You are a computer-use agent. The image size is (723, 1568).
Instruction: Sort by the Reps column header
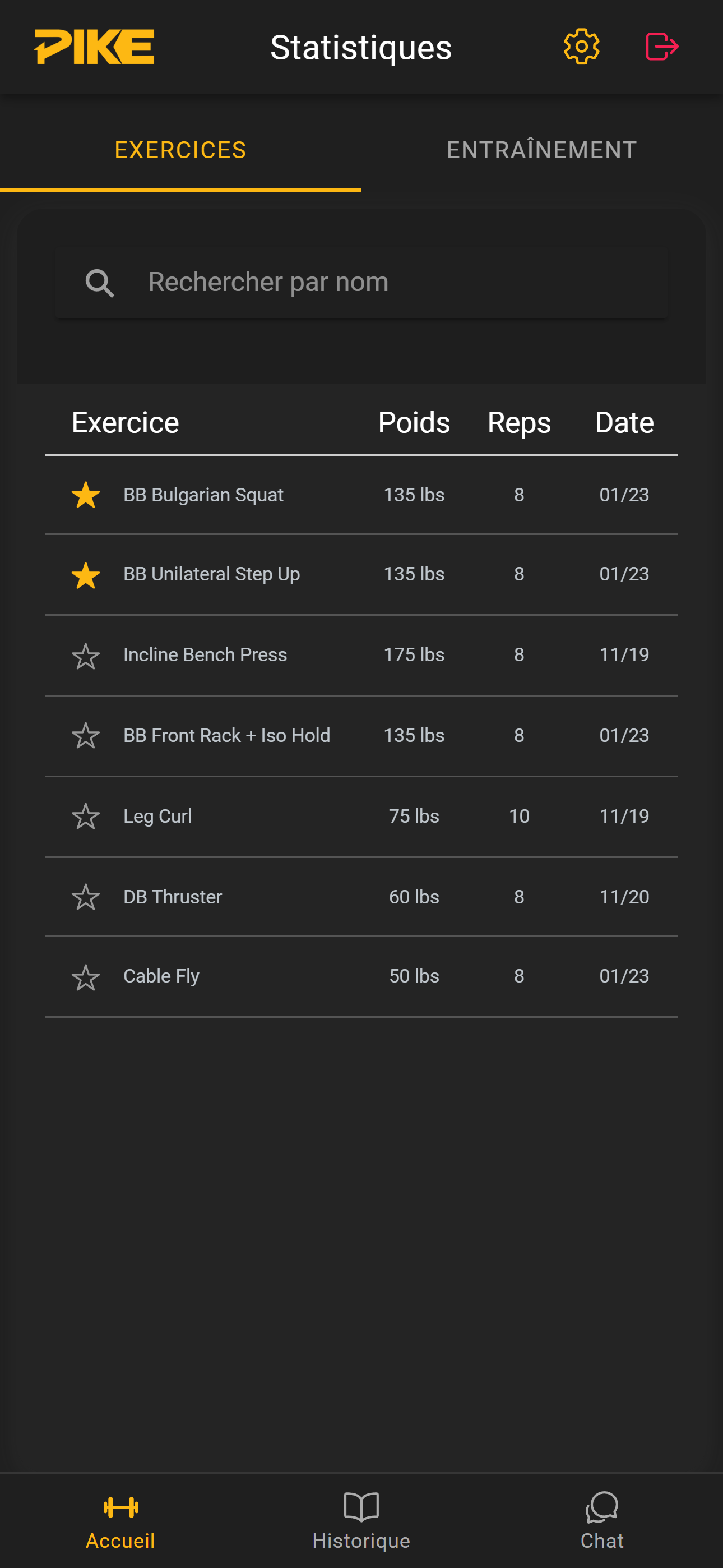pos(518,422)
